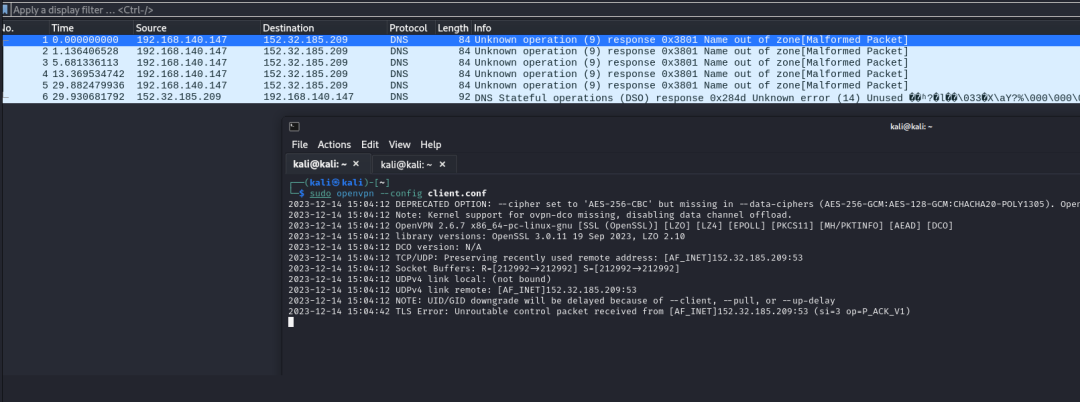
Task: Click the 'Socket Buffers: R=[212992' line
Action: [484, 268]
